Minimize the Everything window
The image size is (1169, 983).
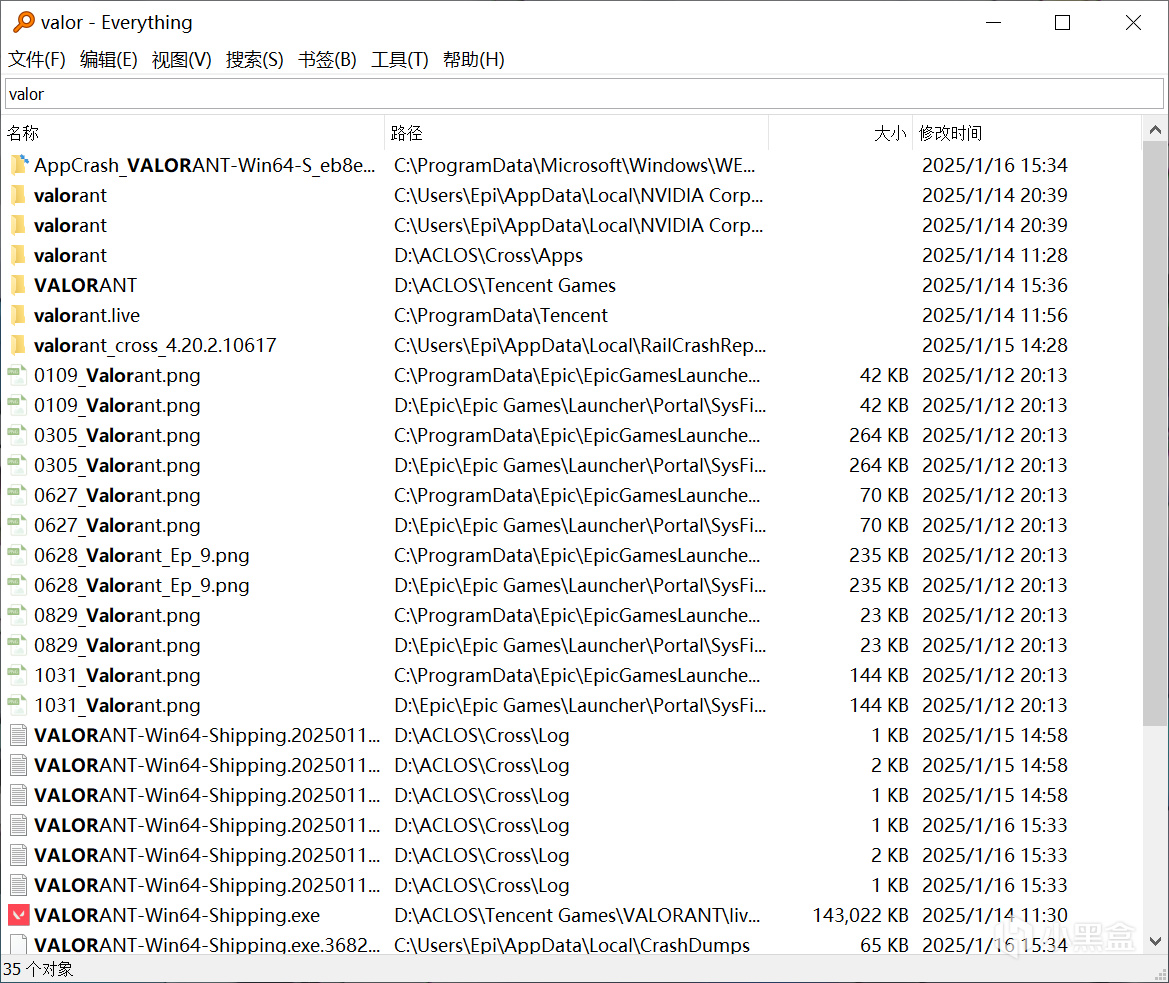[993, 23]
